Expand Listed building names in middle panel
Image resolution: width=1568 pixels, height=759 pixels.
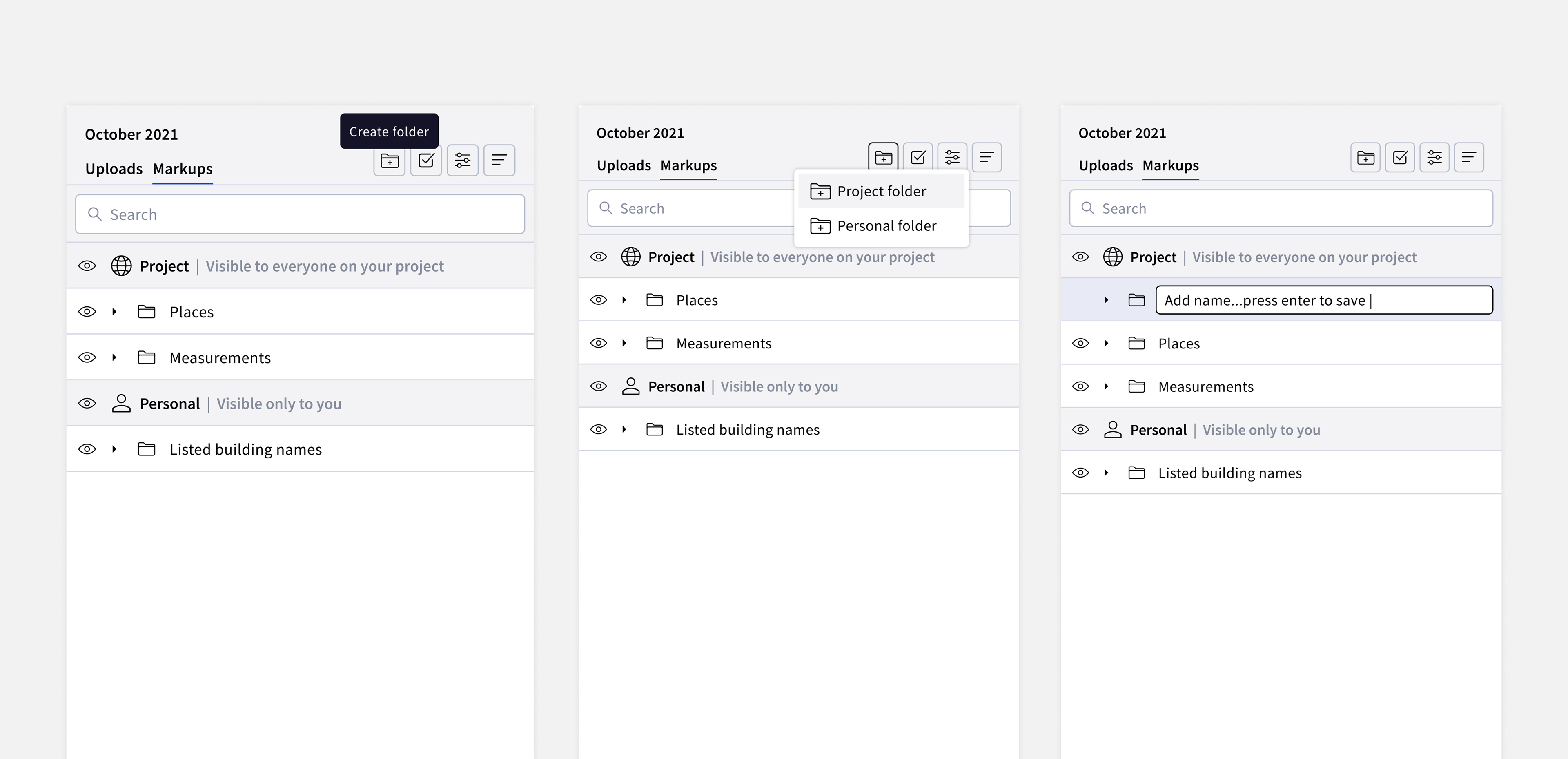pos(624,429)
